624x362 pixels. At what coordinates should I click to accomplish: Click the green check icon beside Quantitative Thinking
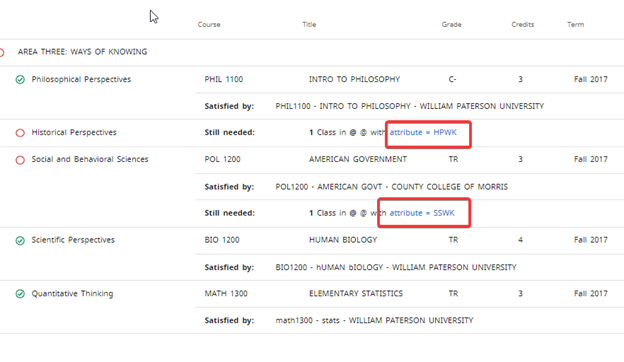pos(20,294)
